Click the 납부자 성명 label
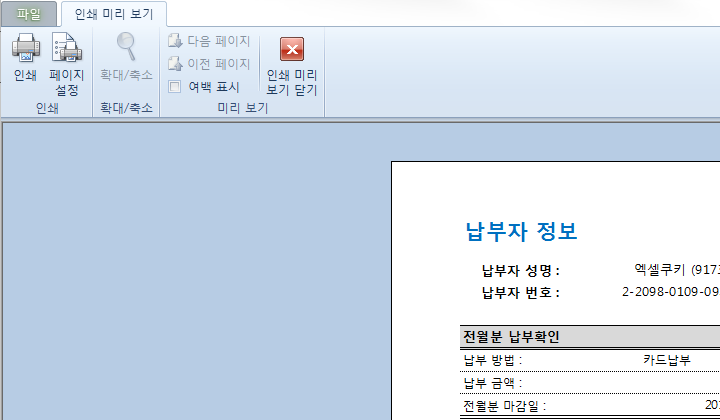This screenshot has width=720, height=420. [521, 270]
